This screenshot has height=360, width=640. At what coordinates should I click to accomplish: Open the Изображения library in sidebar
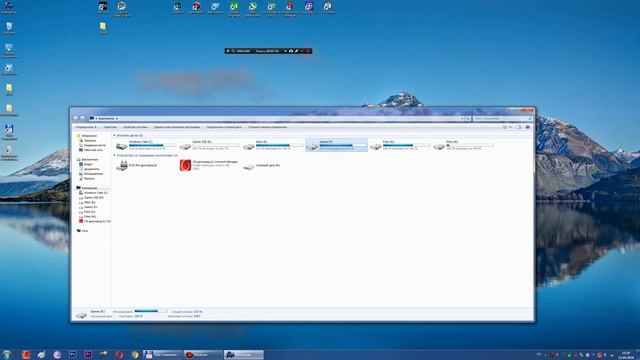point(93,174)
